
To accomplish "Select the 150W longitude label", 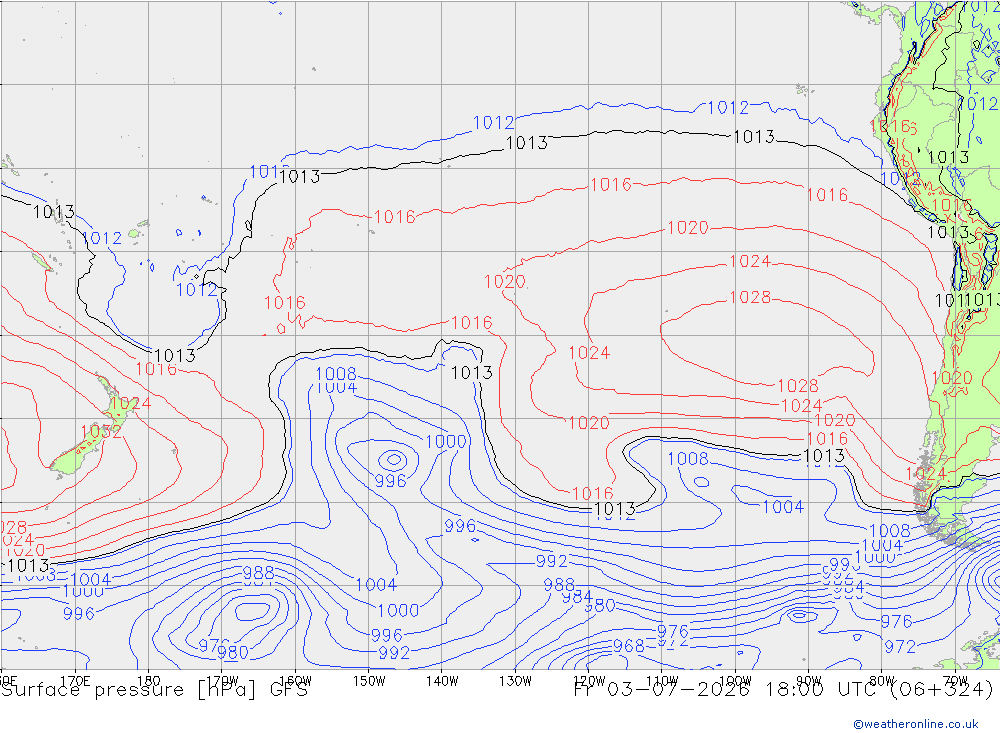I will click(x=369, y=681).
